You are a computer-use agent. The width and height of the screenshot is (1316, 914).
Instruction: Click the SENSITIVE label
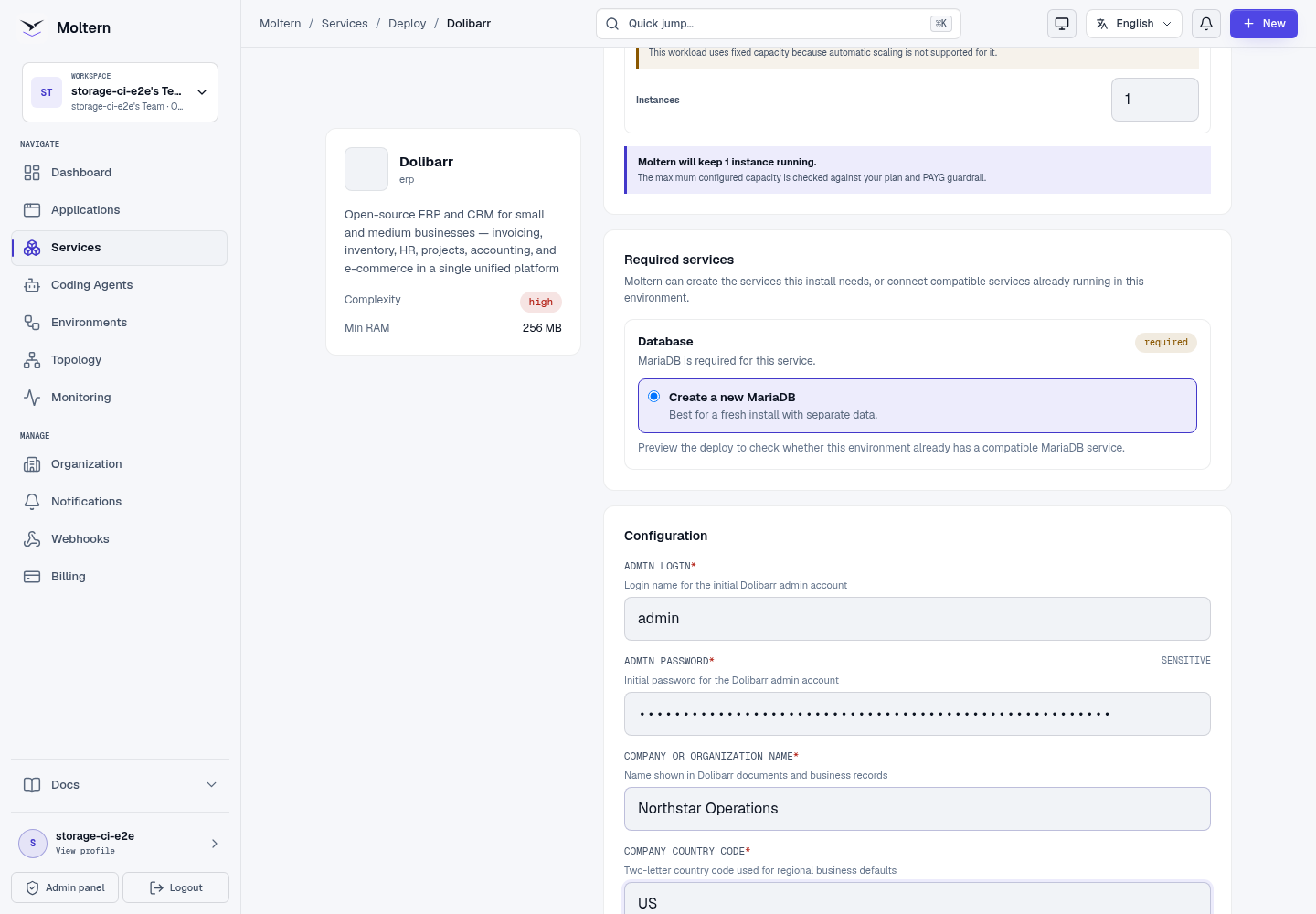(x=1186, y=660)
